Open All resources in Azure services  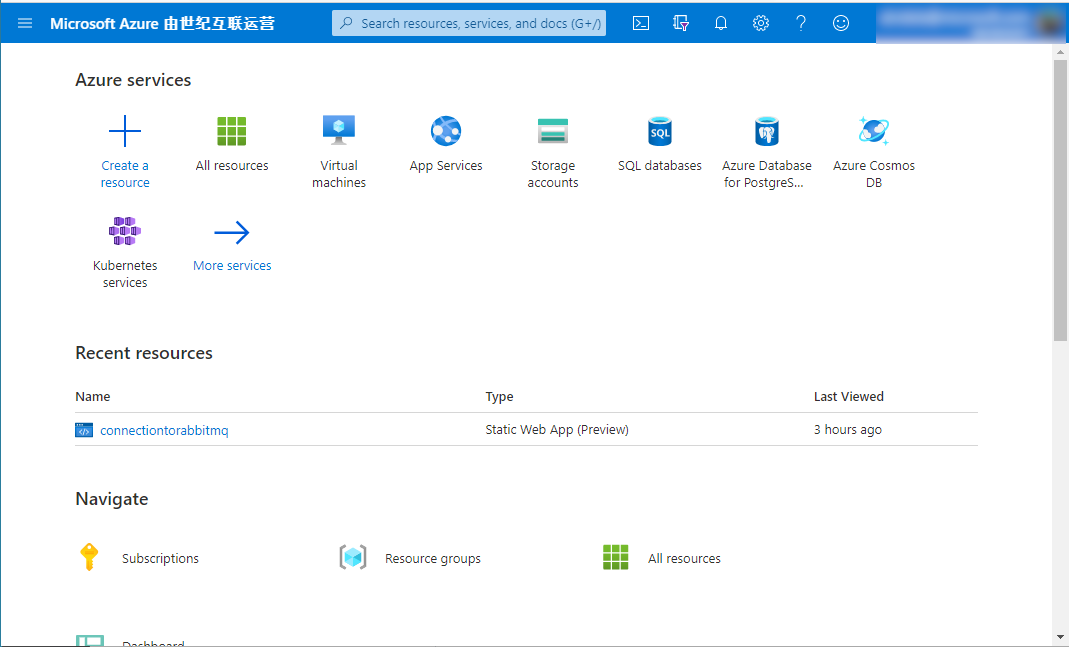pyautogui.click(x=232, y=145)
